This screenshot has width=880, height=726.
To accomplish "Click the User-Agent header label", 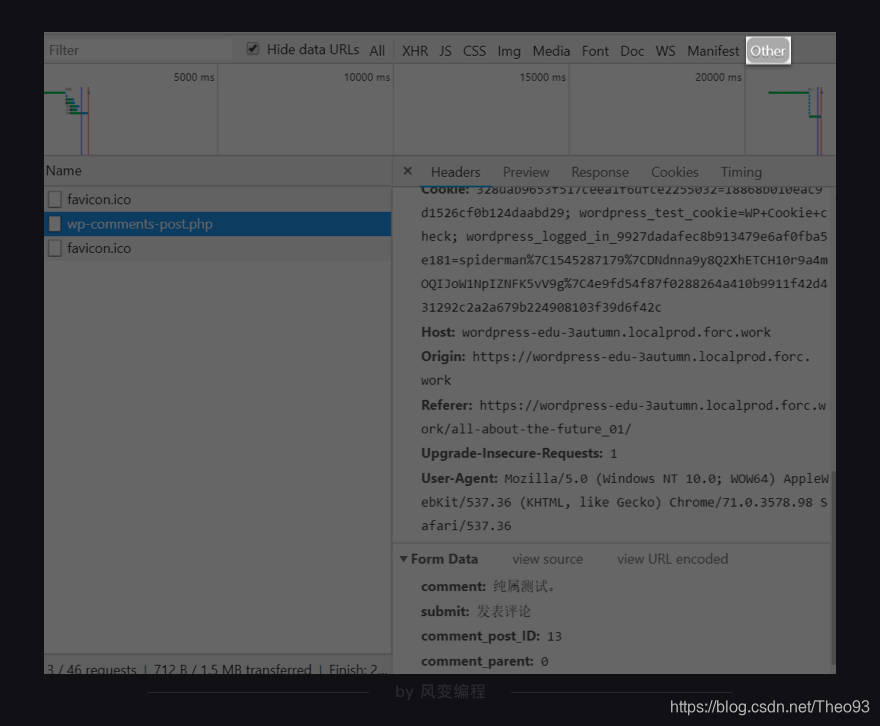I will (x=459, y=478).
